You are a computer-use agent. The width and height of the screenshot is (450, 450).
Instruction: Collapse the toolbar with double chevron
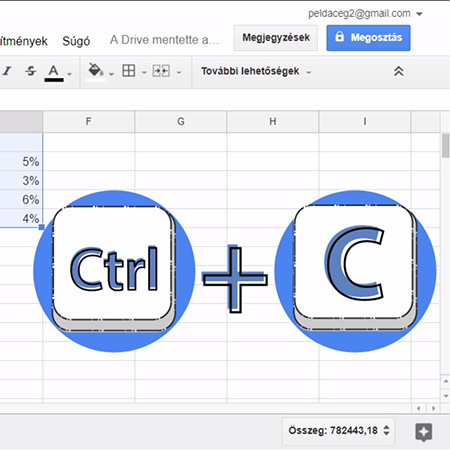click(x=399, y=71)
